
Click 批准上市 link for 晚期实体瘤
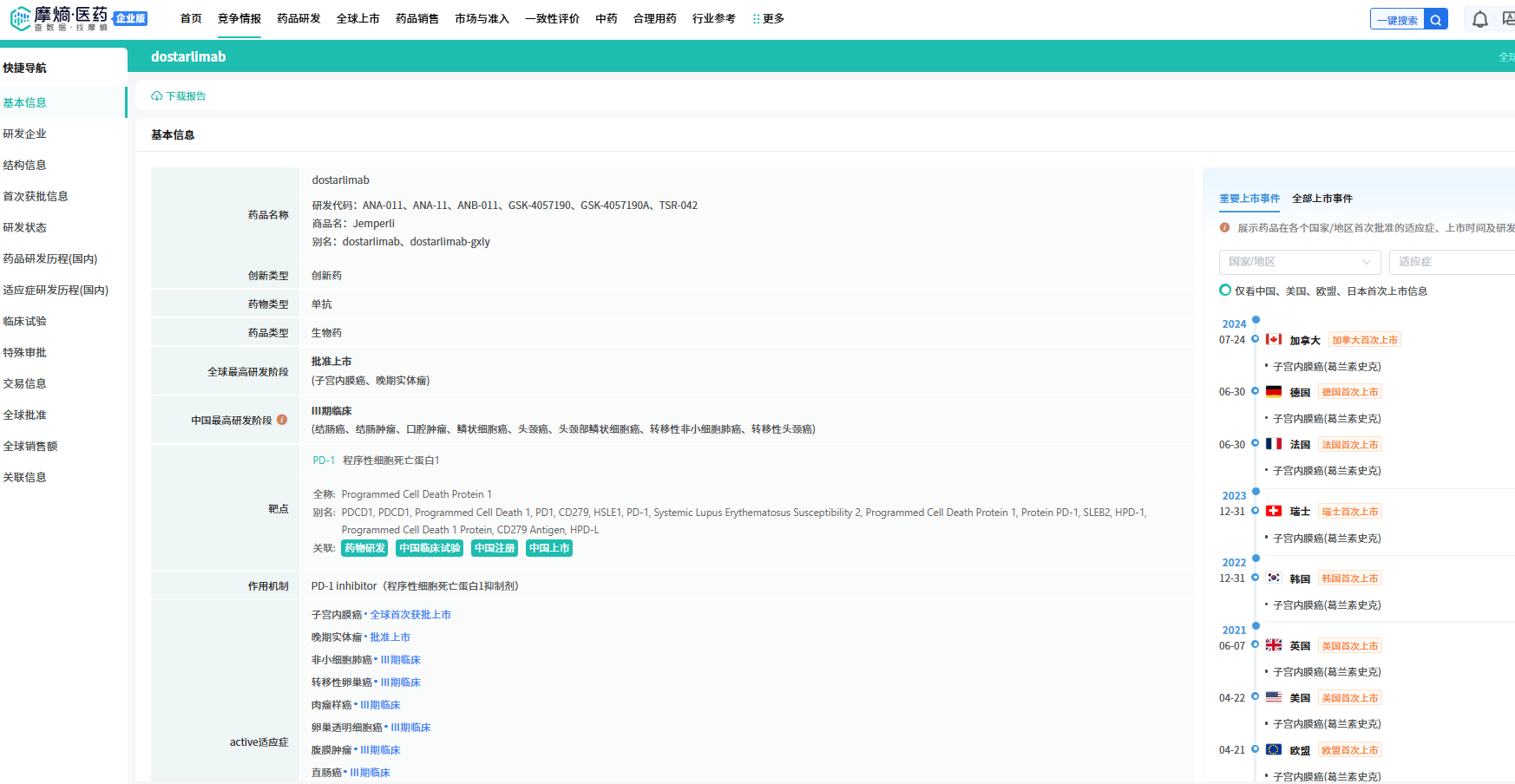point(390,637)
